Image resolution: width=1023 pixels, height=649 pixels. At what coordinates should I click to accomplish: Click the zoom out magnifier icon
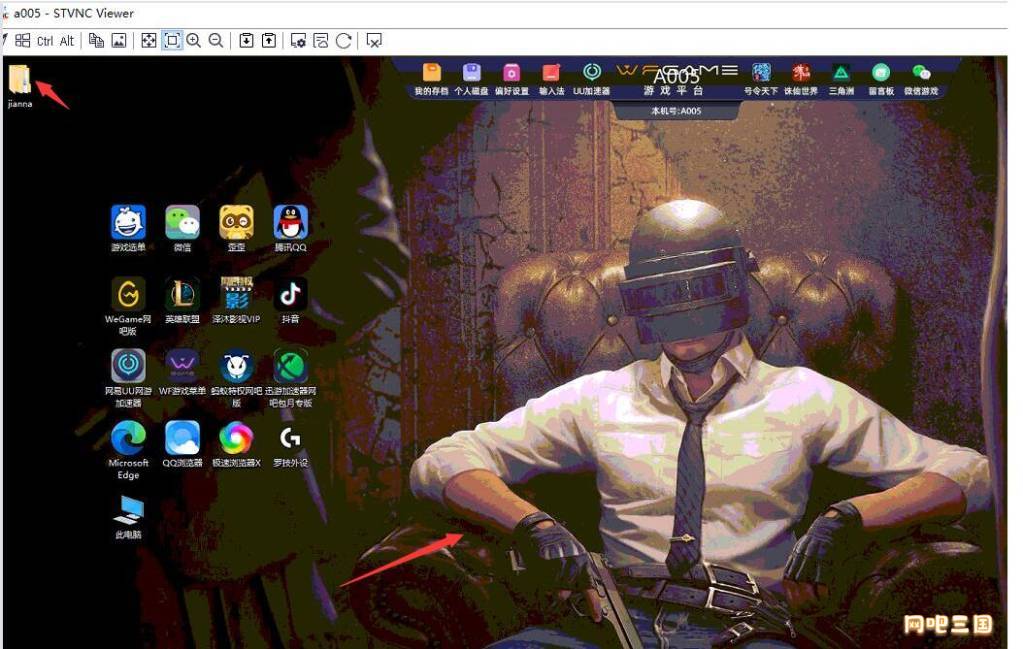216,40
